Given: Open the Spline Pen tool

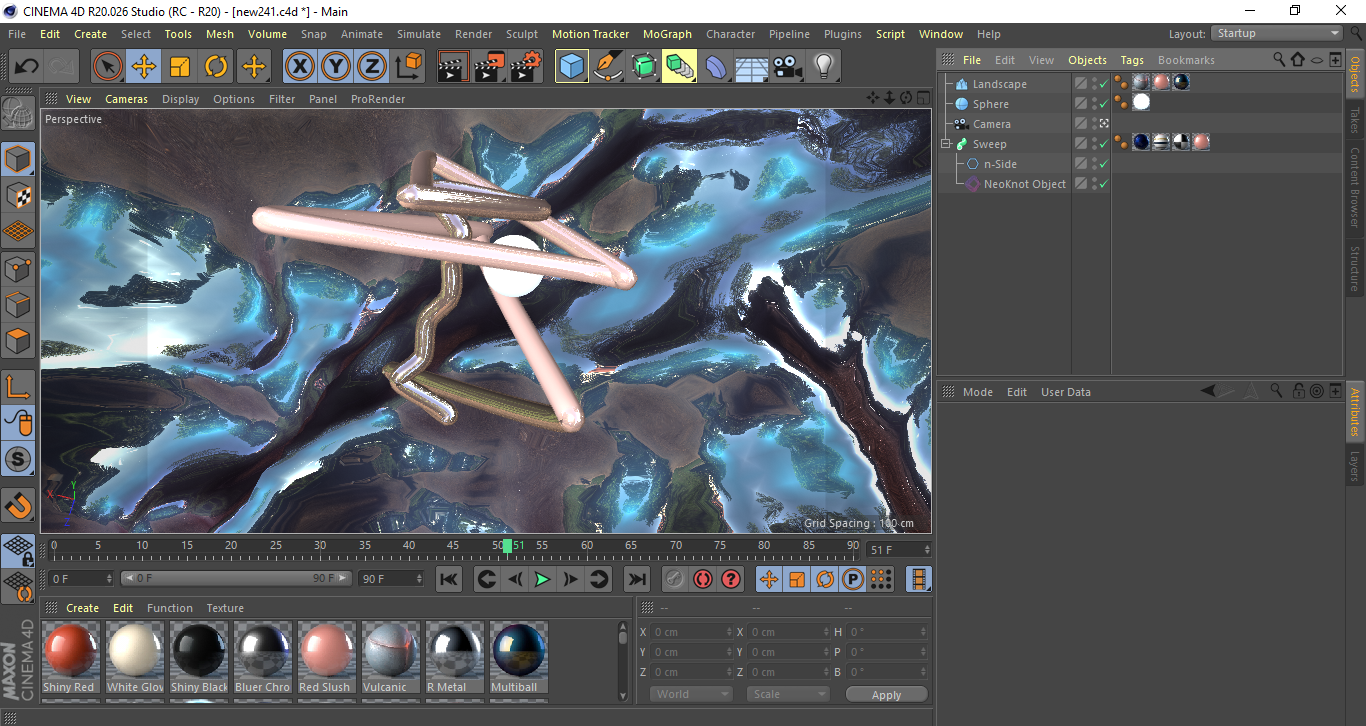Looking at the screenshot, I should [x=608, y=67].
